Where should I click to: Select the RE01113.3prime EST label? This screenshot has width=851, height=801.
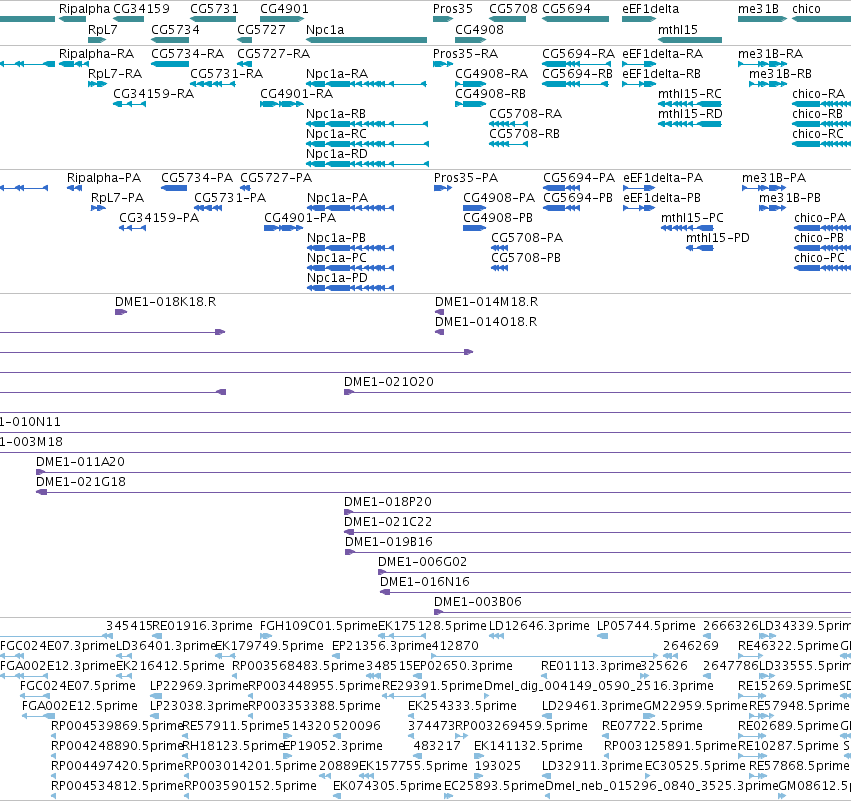click(x=592, y=666)
